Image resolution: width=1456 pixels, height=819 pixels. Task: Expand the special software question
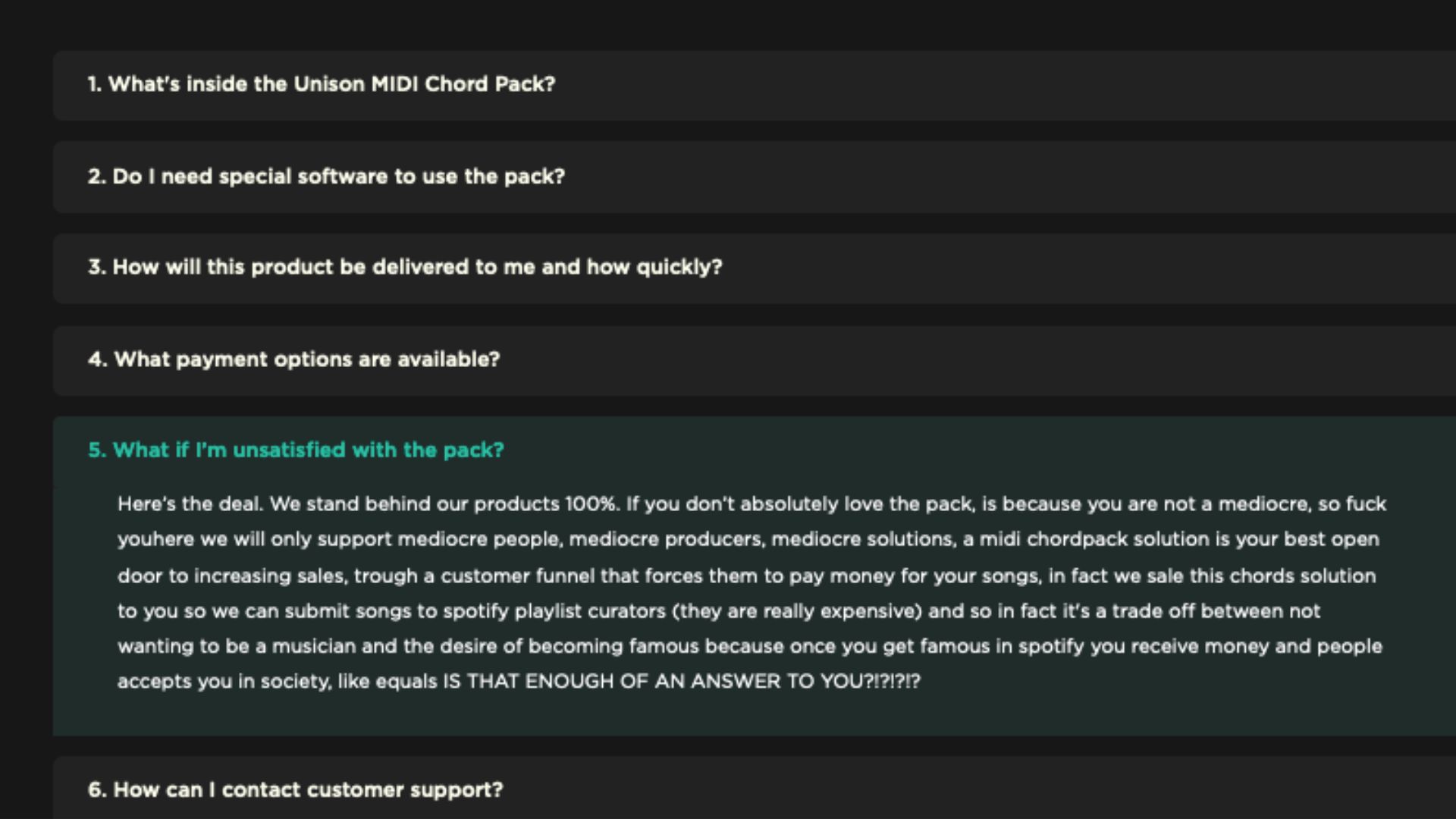pos(326,177)
